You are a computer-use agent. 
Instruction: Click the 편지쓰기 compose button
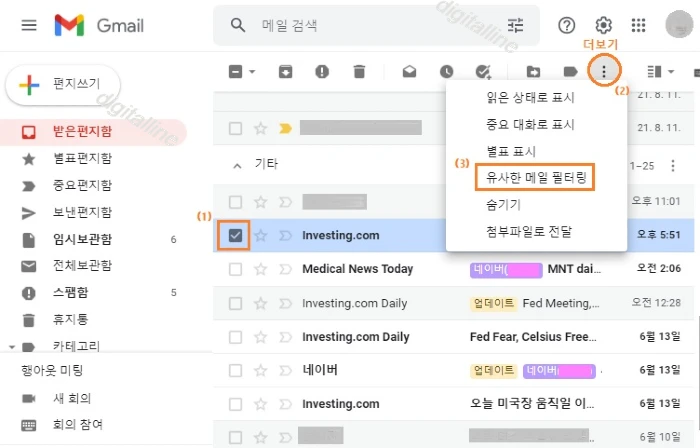63,84
